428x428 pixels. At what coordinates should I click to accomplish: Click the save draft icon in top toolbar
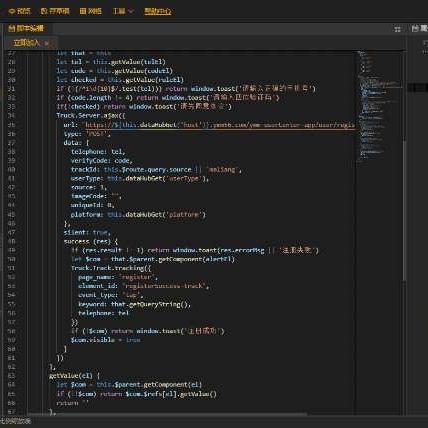(43, 11)
